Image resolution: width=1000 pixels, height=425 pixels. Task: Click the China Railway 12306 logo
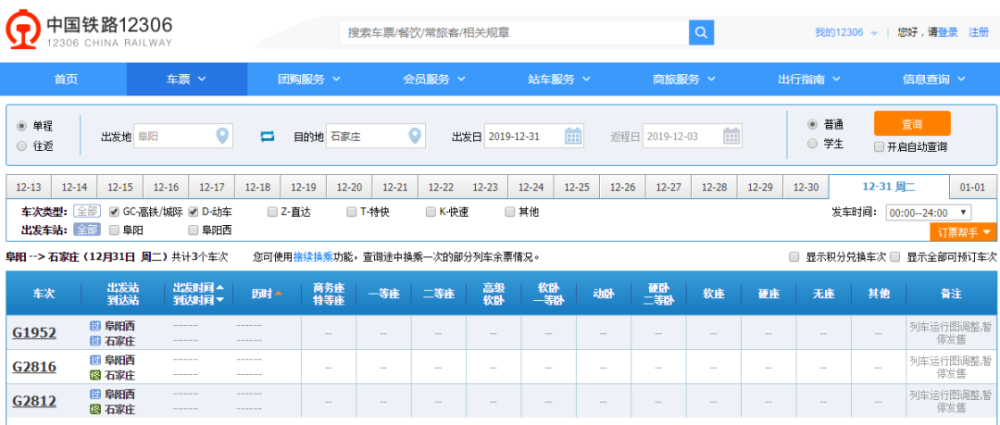92,31
